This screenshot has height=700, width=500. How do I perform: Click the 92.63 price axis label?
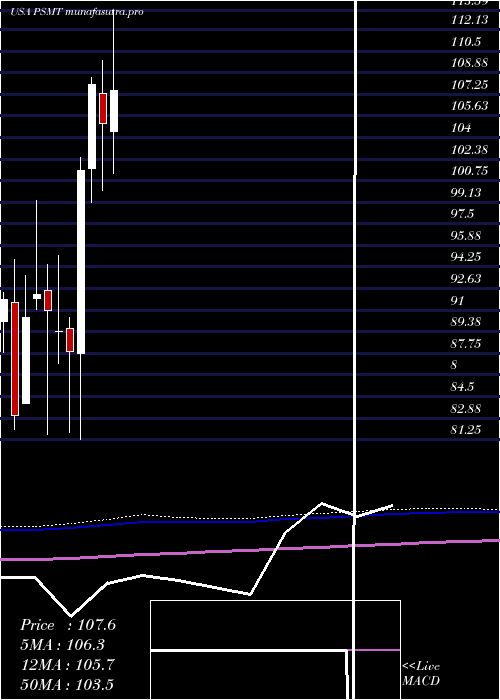point(466,279)
